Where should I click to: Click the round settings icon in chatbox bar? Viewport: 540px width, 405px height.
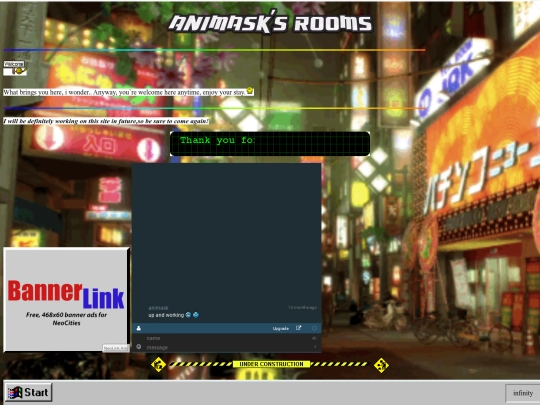pyautogui.click(x=314, y=328)
